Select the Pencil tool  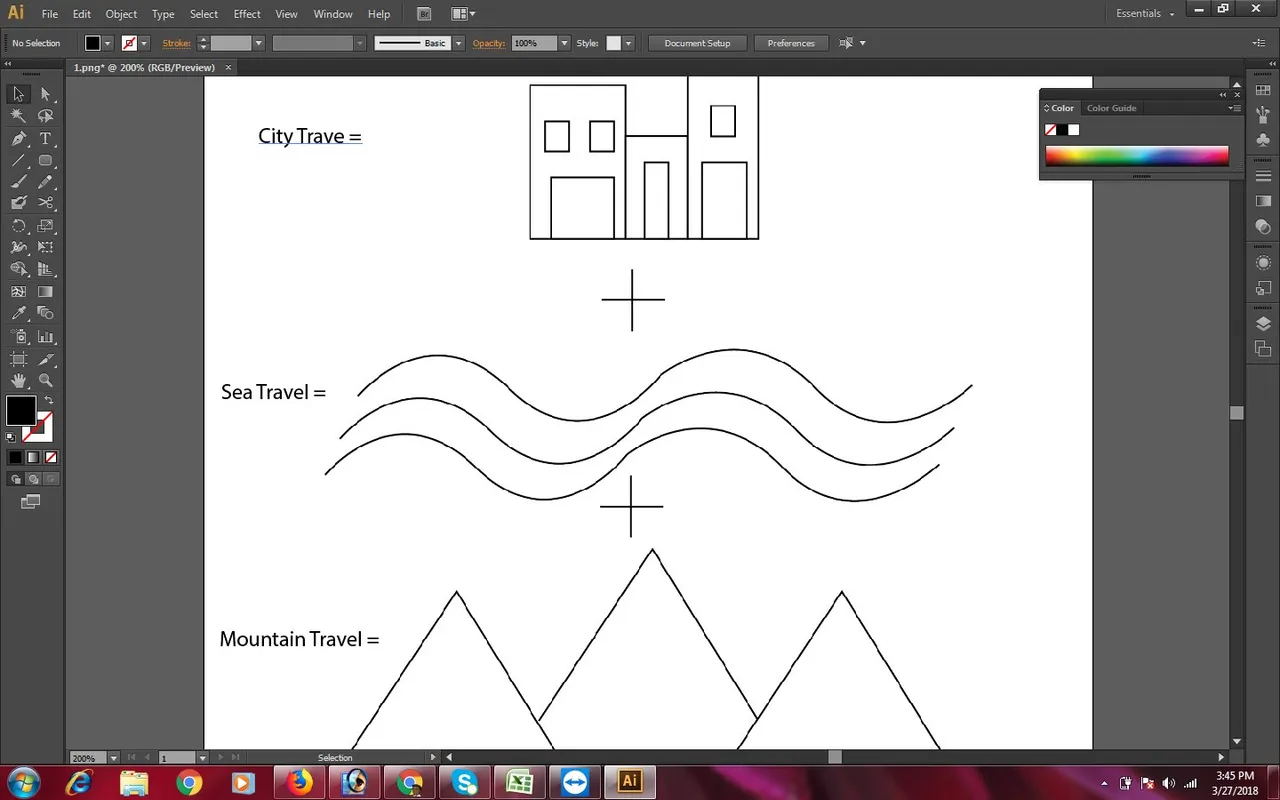pyautogui.click(x=45, y=182)
